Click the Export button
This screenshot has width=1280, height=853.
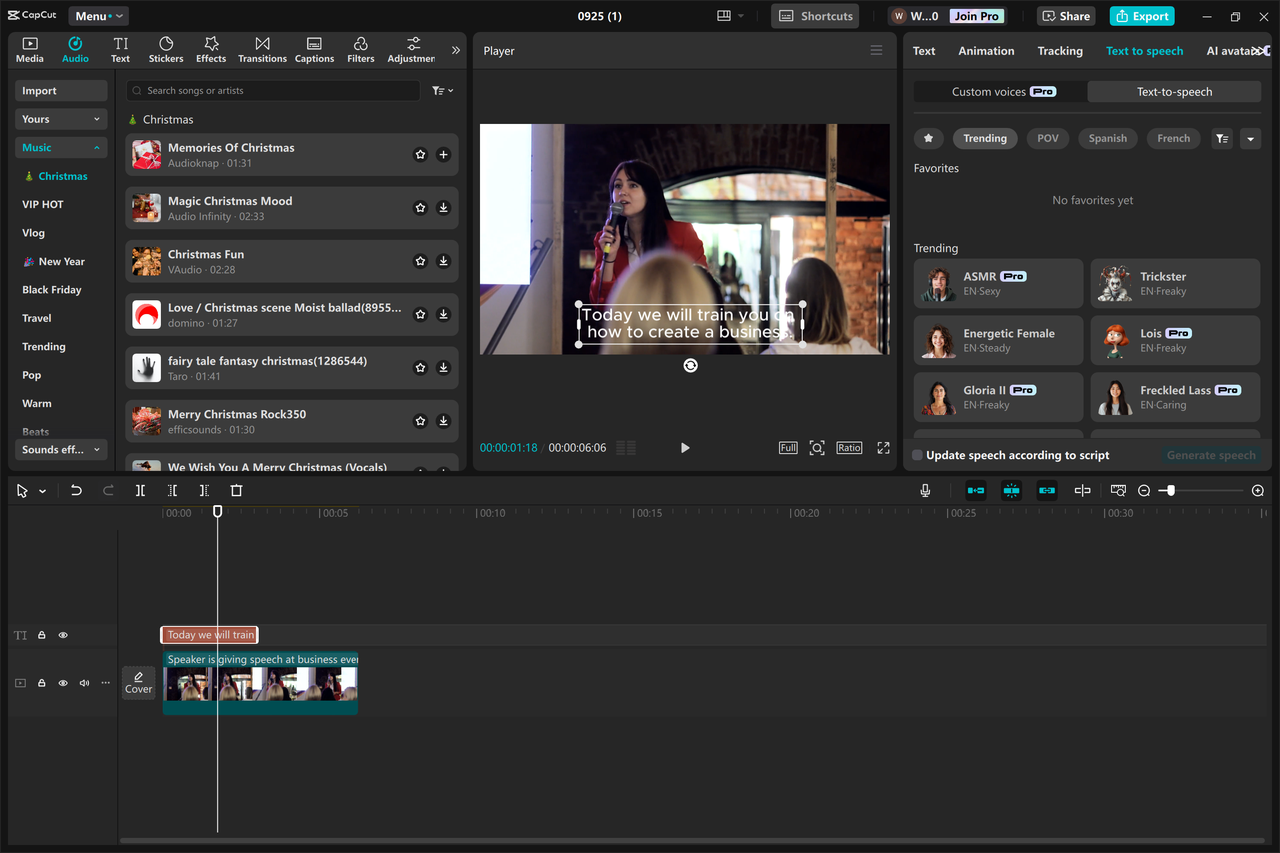[x=1141, y=16]
